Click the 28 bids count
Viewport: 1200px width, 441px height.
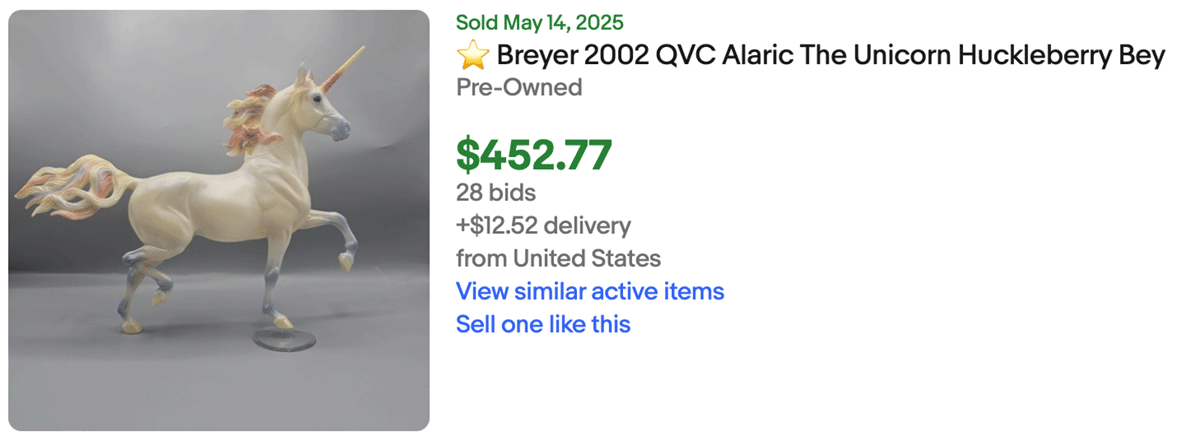pyautogui.click(x=496, y=192)
